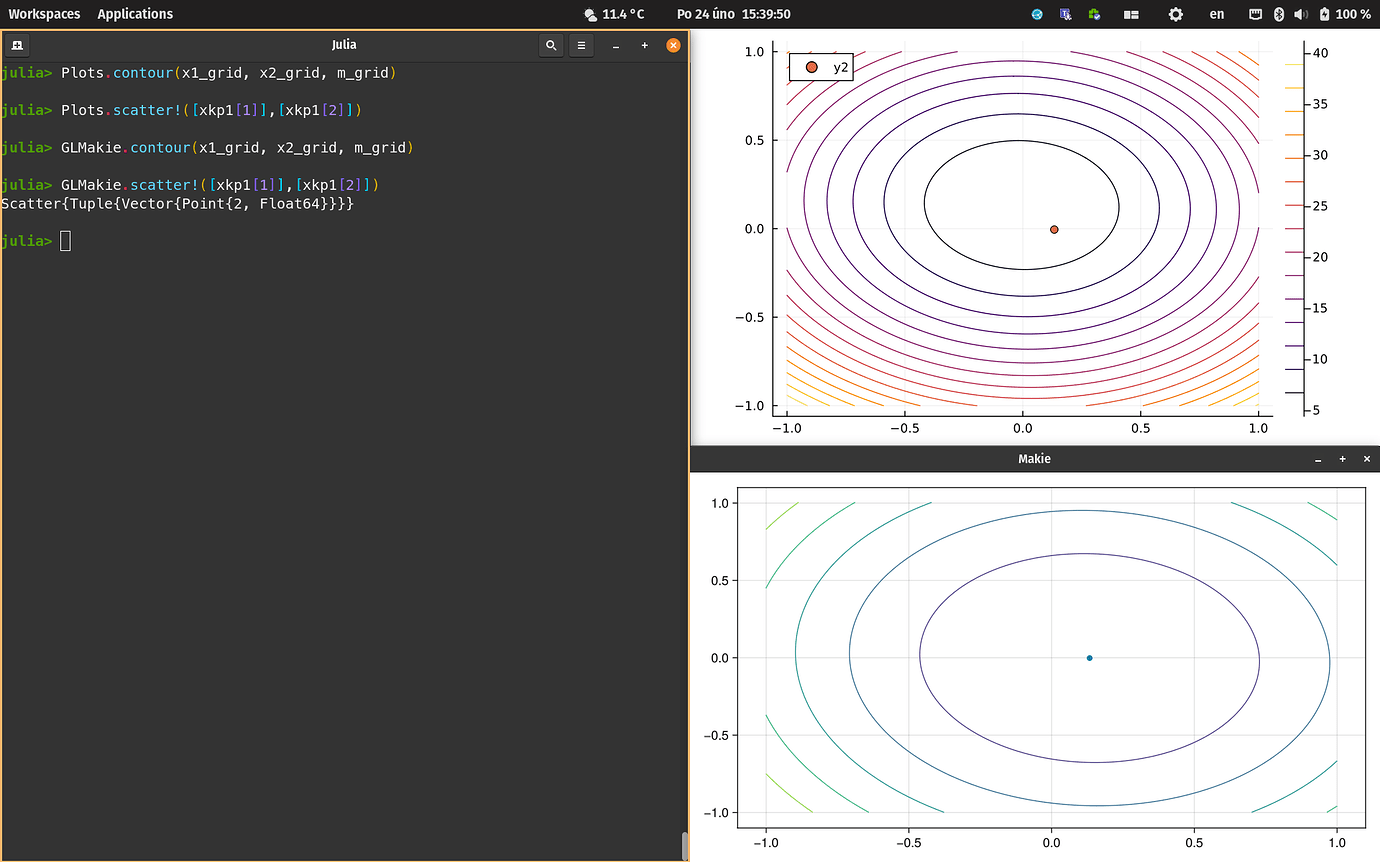This screenshot has width=1380, height=862.
Task: Open the Applications menu
Action: tap(134, 14)
